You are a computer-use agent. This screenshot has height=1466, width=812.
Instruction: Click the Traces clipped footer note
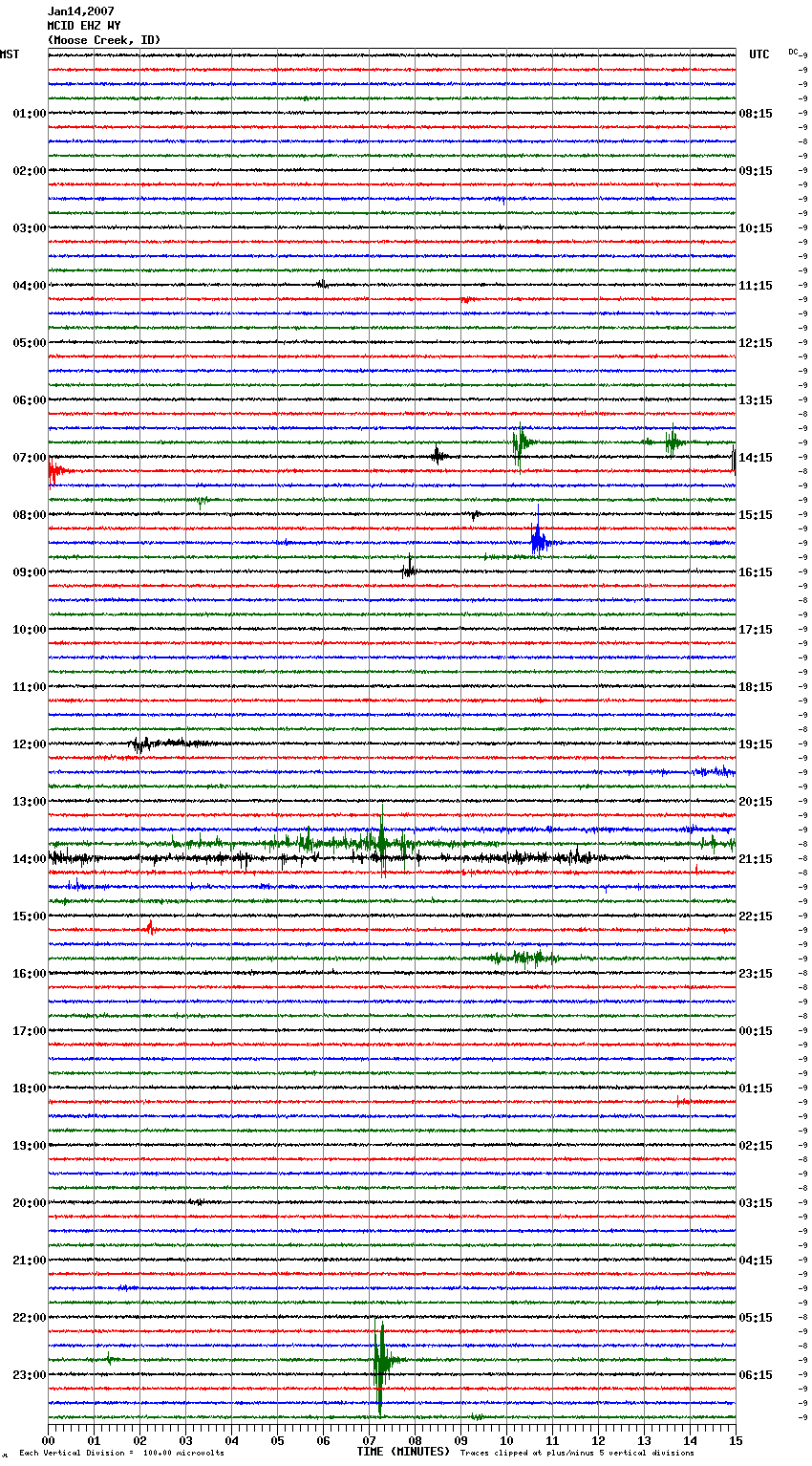coord(577,1453)
